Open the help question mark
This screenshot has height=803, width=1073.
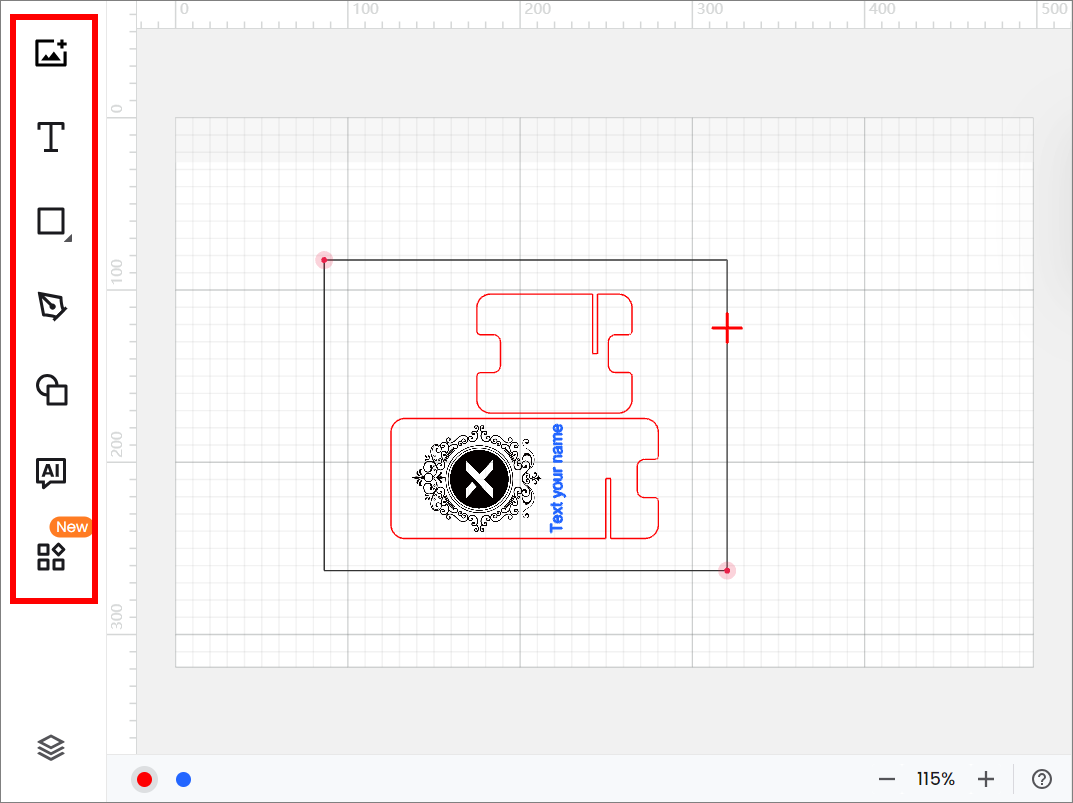point(1041,779)
